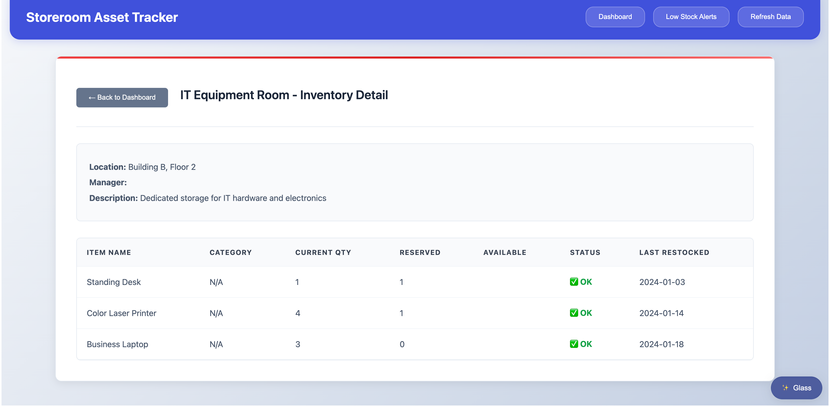Select the Category column header
This screenshot has height=406, width=829.
(230, 252)
